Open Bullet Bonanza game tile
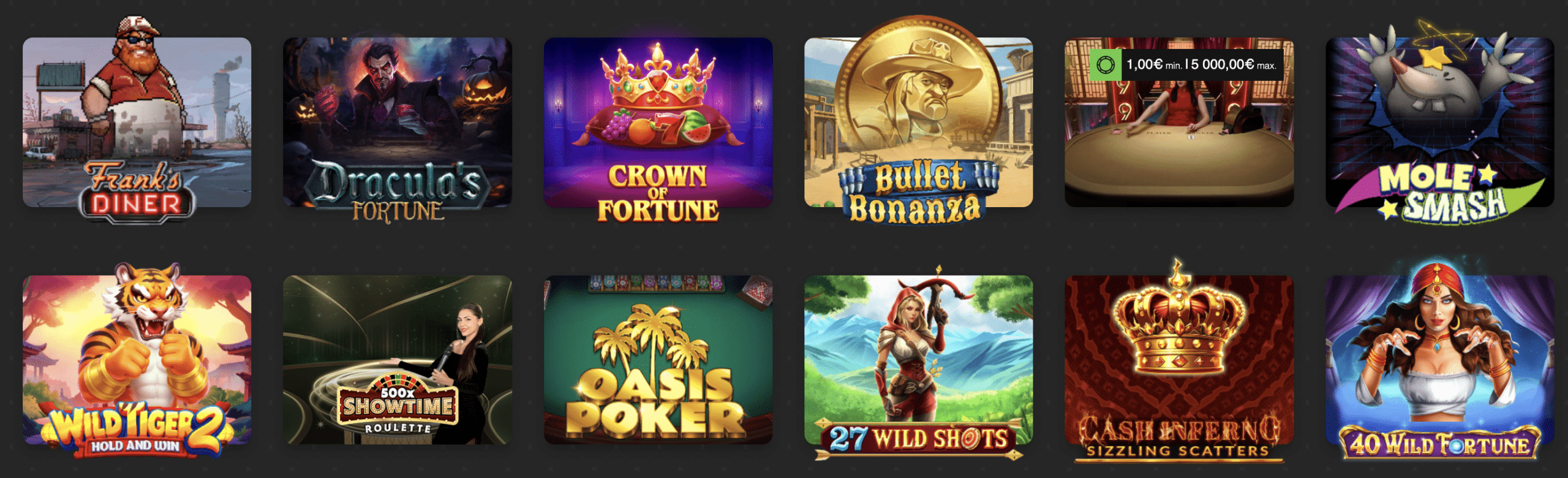 pyautogui.click(x=918, y=123)
